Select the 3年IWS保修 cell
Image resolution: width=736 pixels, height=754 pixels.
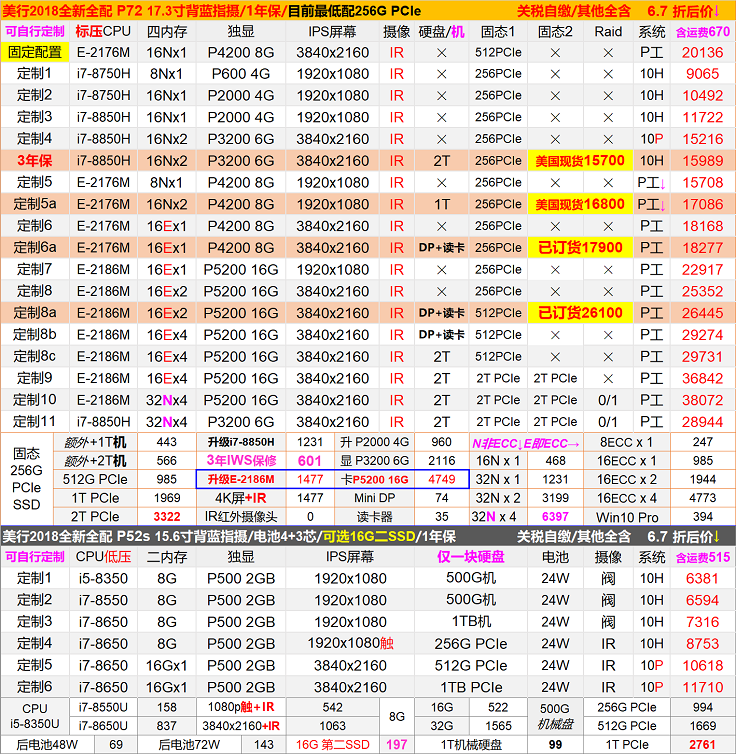coord(238,460)
